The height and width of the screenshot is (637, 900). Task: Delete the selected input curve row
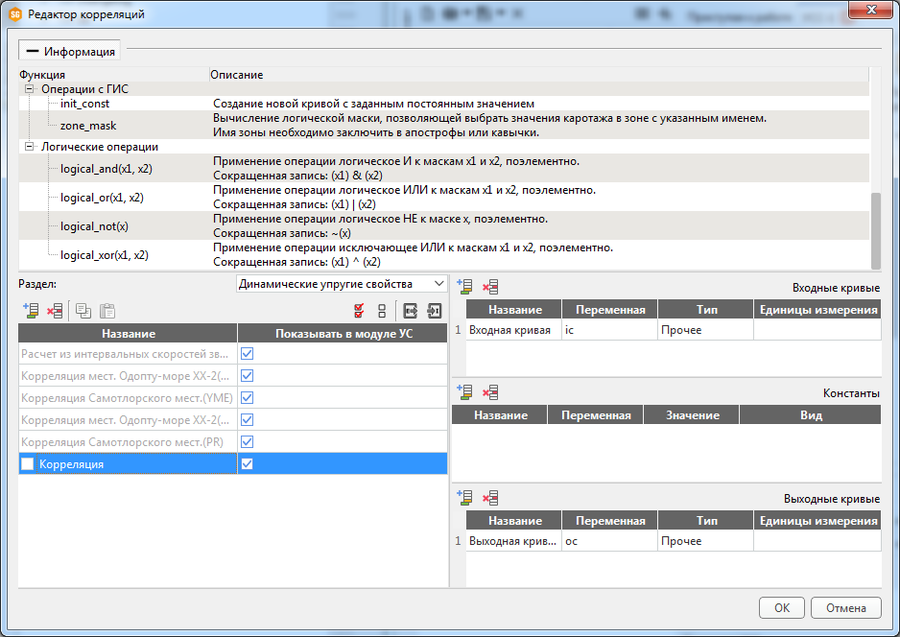click(490, 287)
